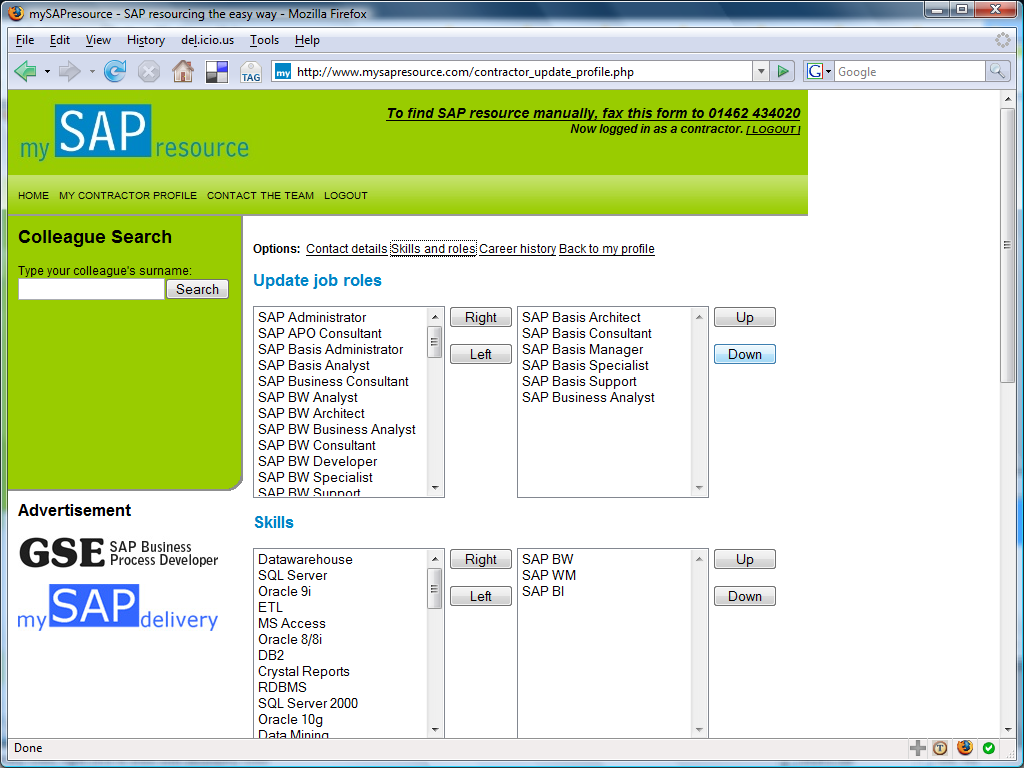Screen dimensions: 1024x768
Task: Click the Forward arrow button
Action: point(69,71)
